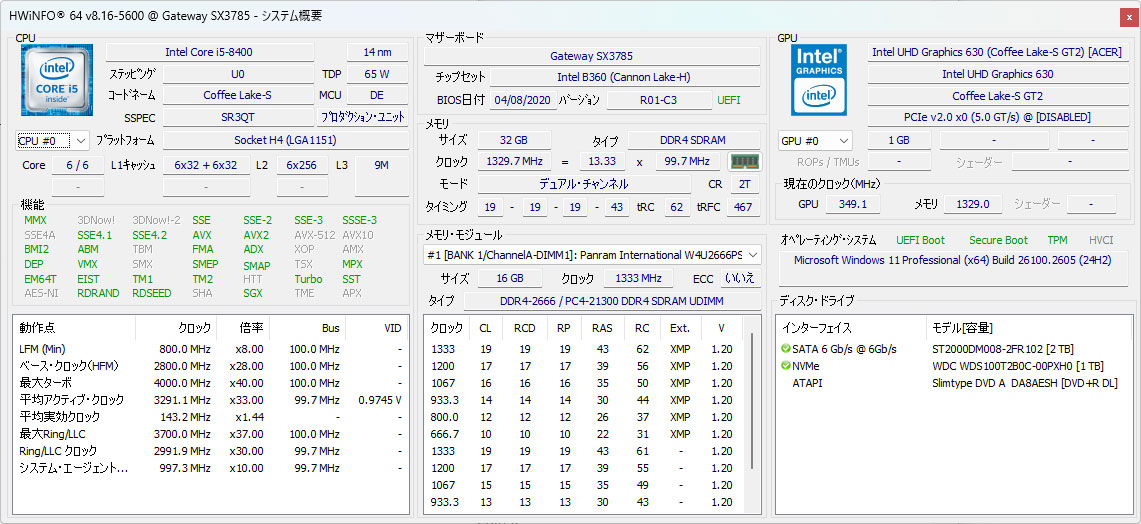The width and height of the screenshot is (1141, 524).
Task: Click the 16 GB module size value
Action: click(510, 278)
